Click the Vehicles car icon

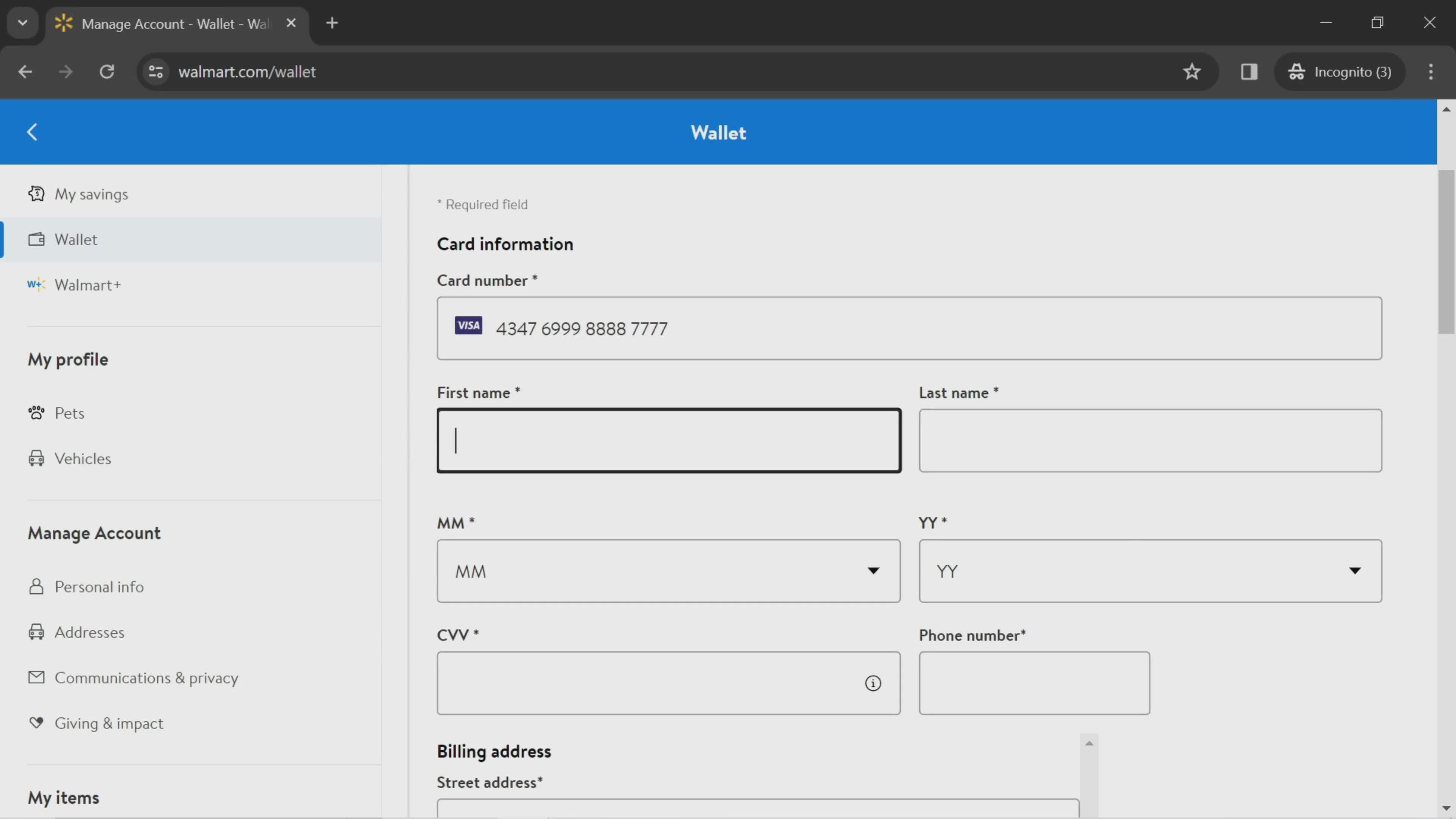(x=36, y=458)
